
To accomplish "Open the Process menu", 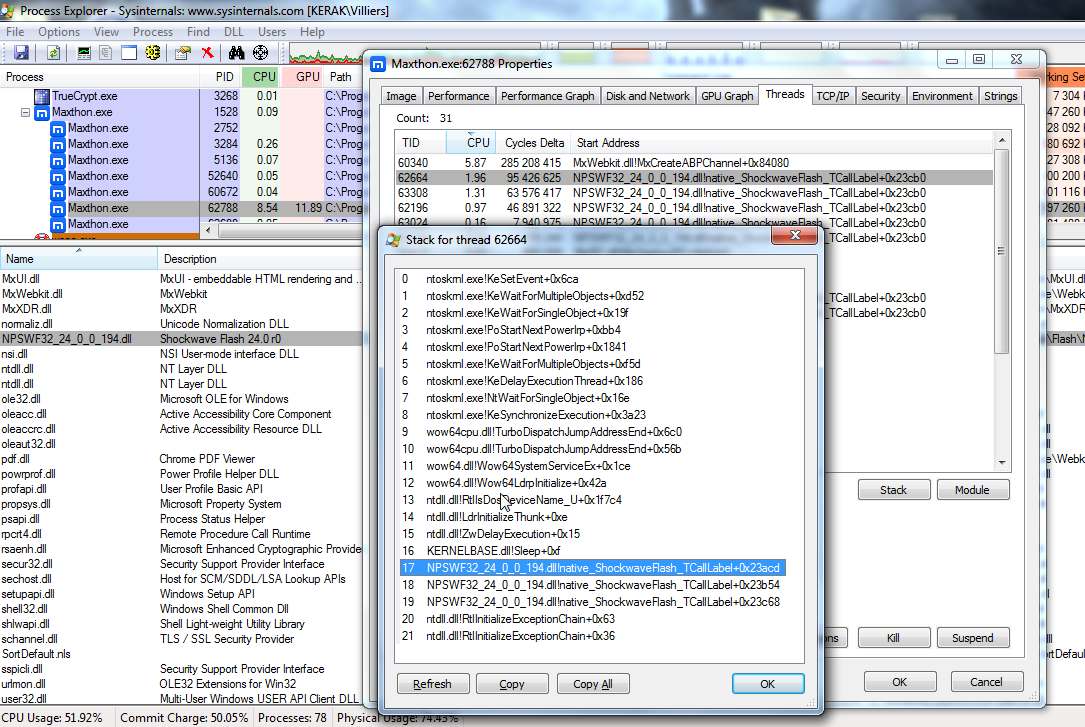I will [152, 32].
